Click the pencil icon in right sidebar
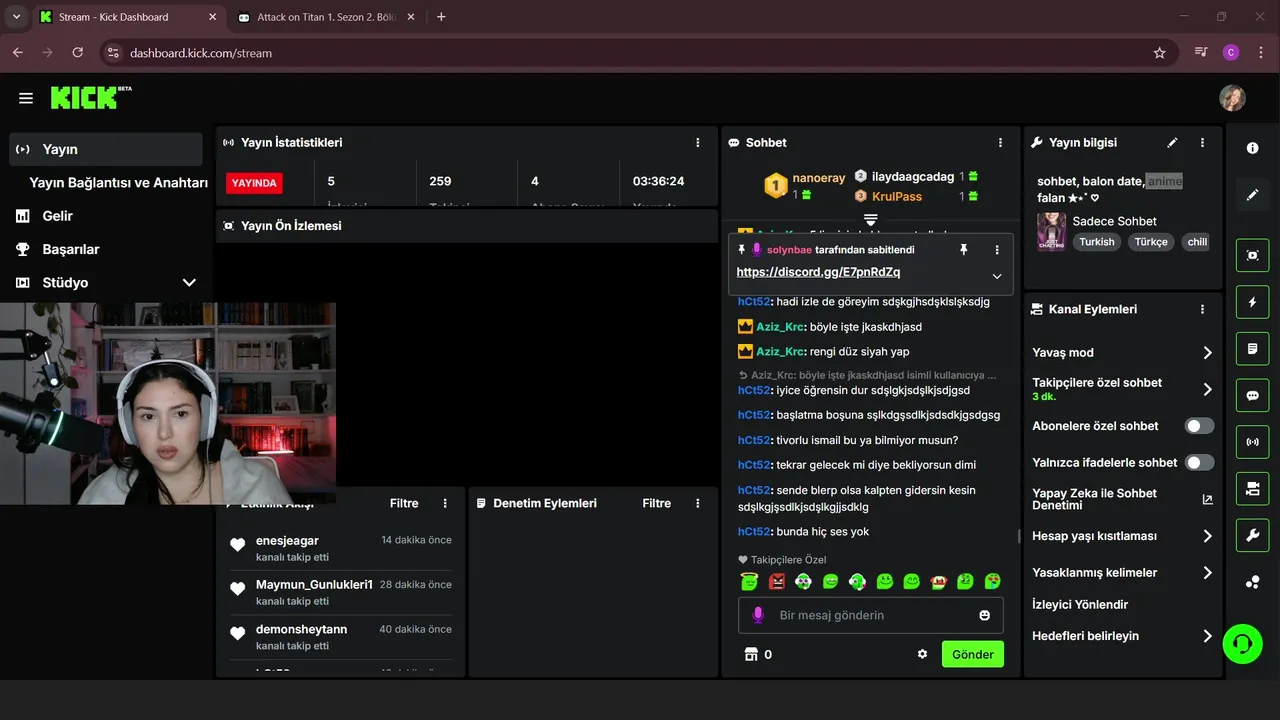The image size is (1280, 720). pyautogui.click(x=1253, y=195)
